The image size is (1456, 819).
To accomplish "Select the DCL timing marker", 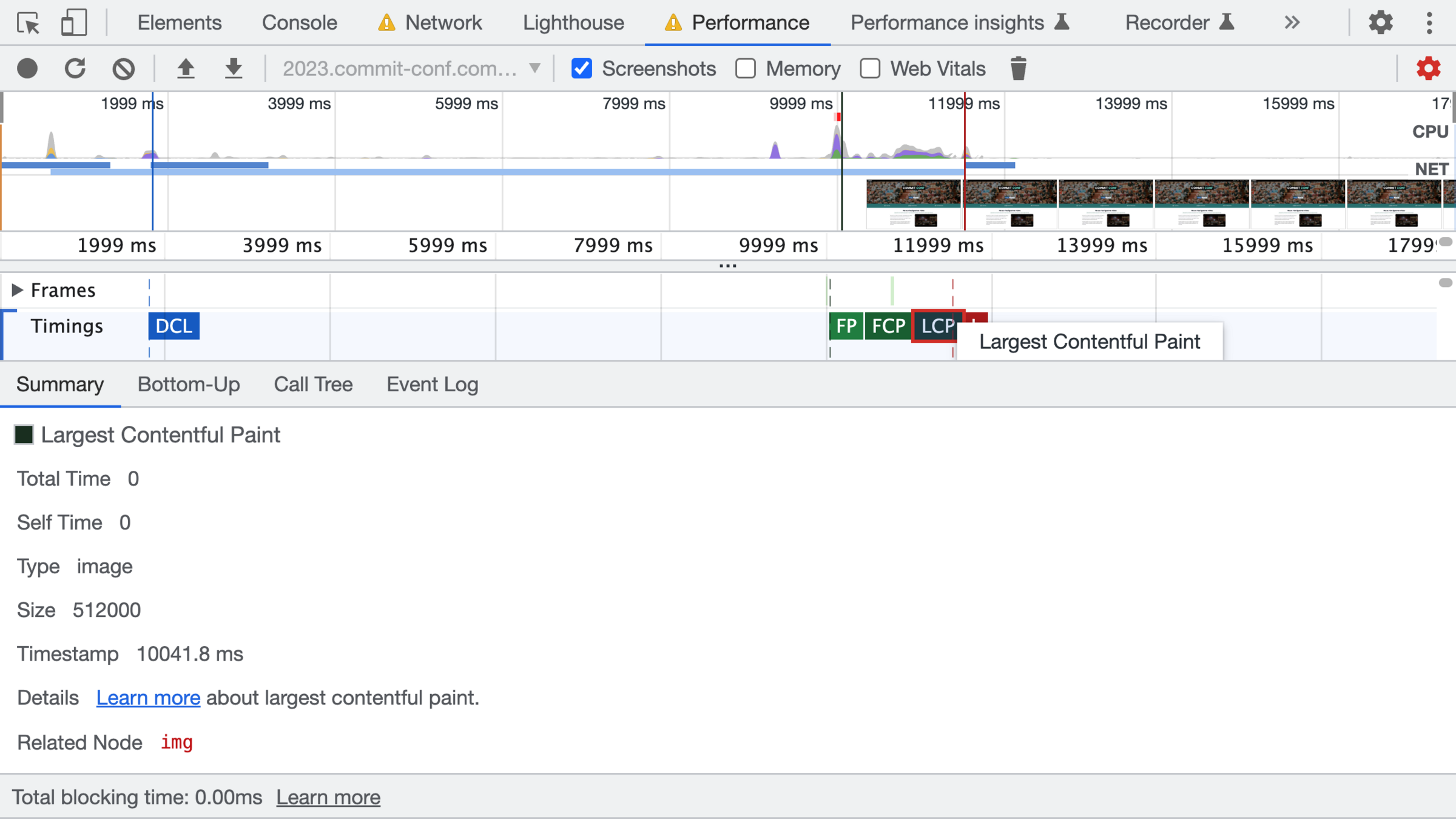I will pyautogui.click(x=174, y=326).
